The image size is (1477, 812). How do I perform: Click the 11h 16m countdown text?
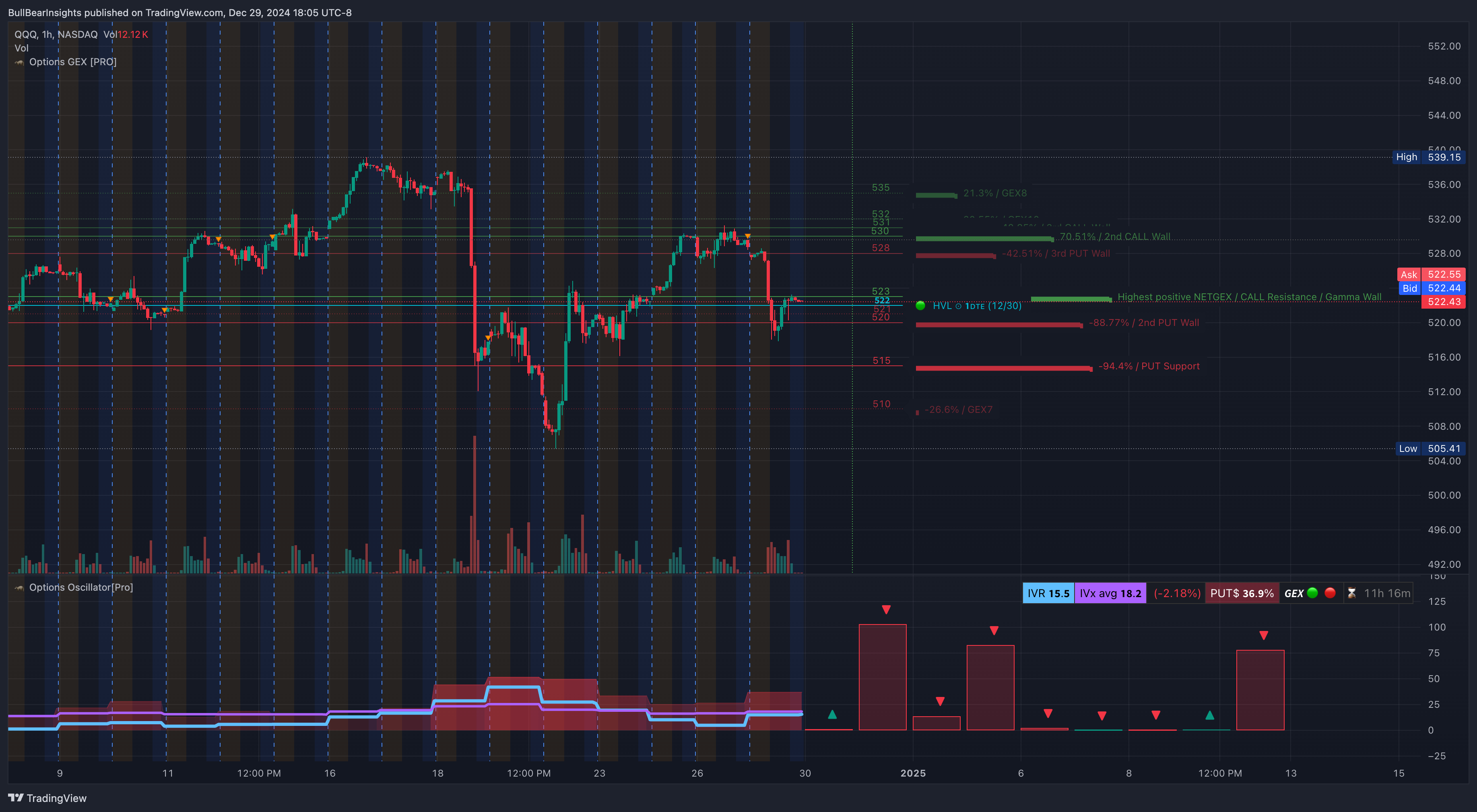pos(1387,594)
